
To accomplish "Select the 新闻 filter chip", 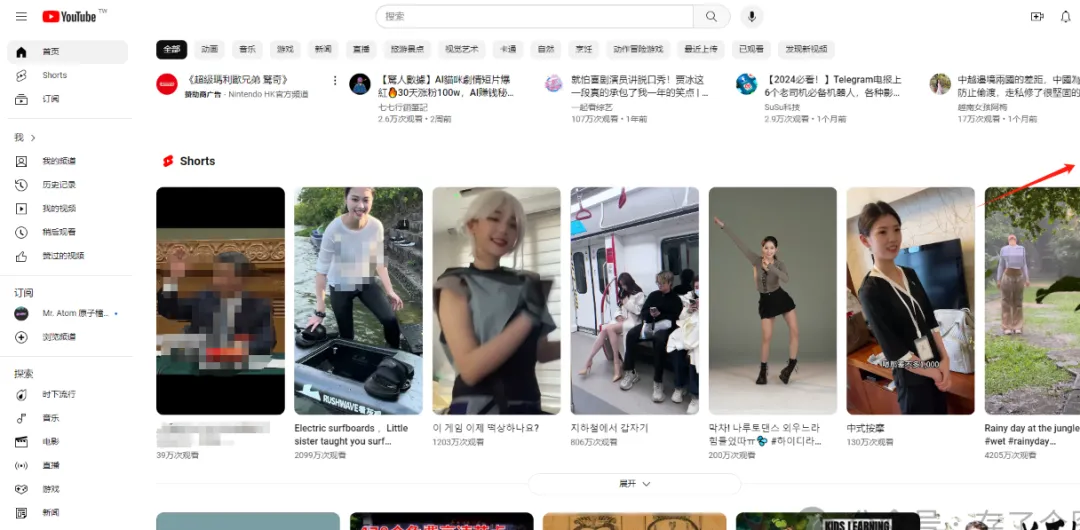I will click(x=323, y=50).
